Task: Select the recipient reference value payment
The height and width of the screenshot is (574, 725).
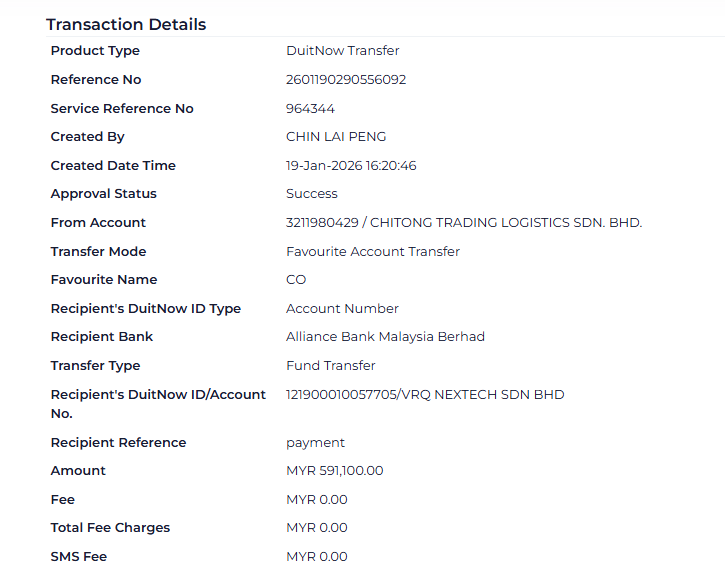Action: (315, 443)
